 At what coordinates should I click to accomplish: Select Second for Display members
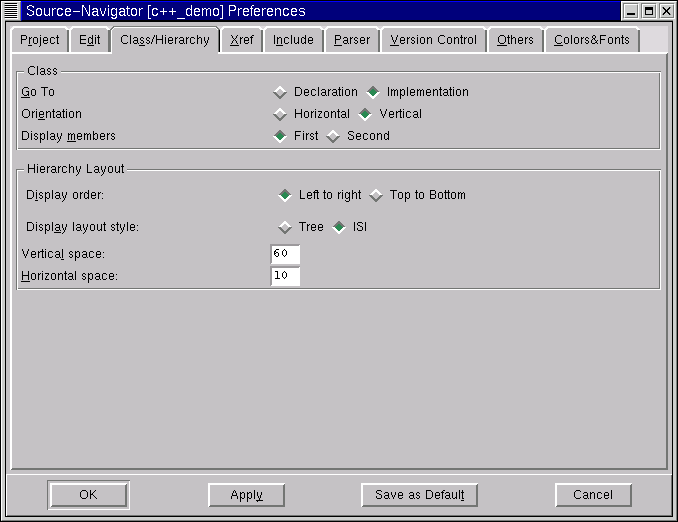pyautogui.click(x=333, y=136)
